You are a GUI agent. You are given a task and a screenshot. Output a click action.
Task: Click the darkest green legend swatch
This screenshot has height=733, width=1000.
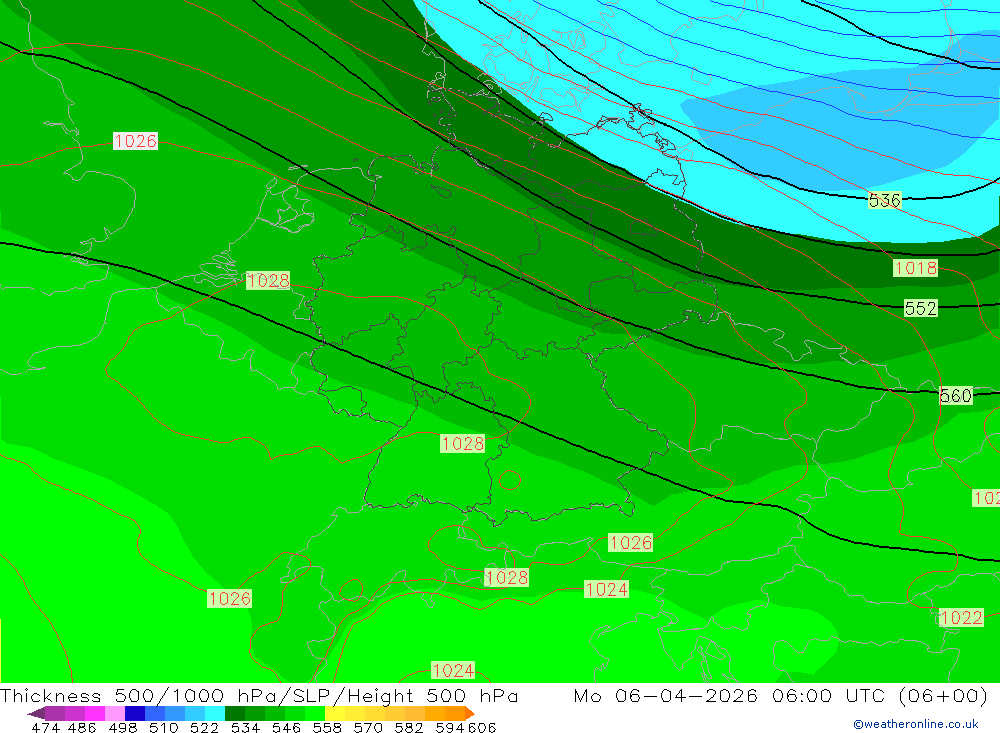coord(235,713)
